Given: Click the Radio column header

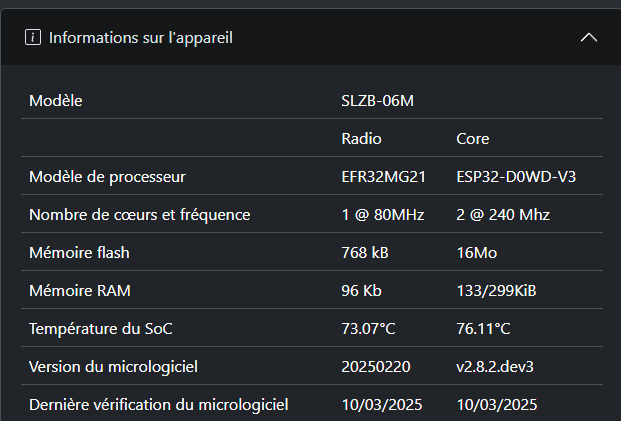Looking at the screenshot, I should click(361, 139).
